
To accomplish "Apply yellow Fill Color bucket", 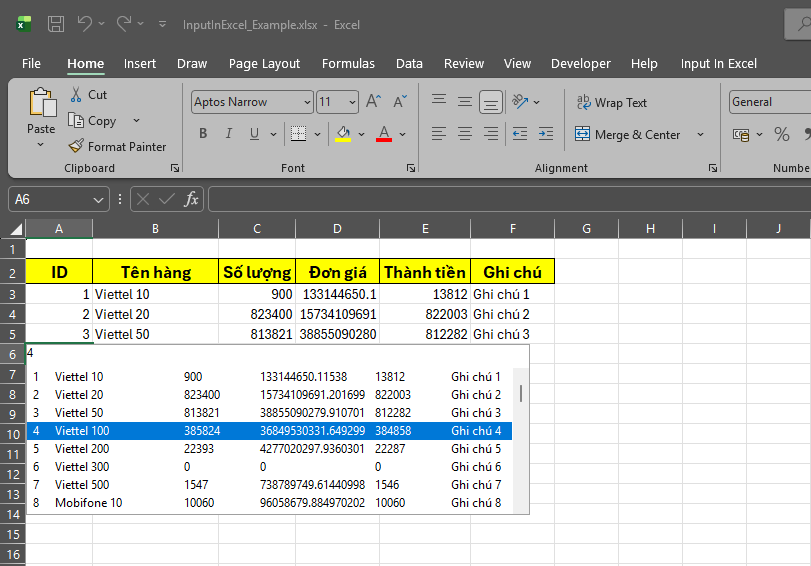I will pyautogui.click(x=343, y=133).
